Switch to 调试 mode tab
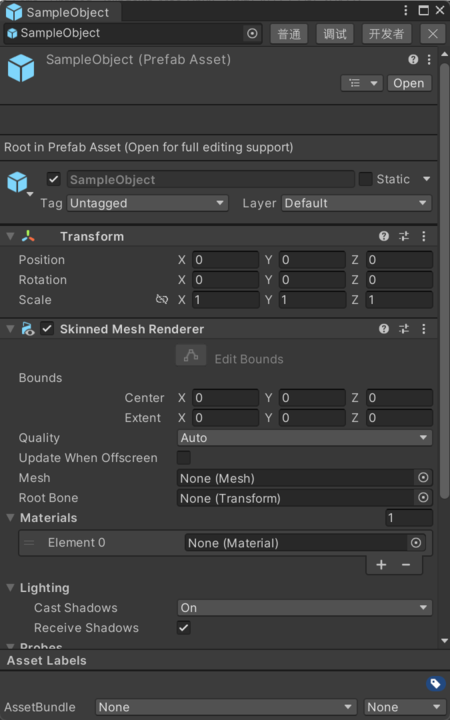This screenshot has height=720, width=450. [x=335, y=34]
